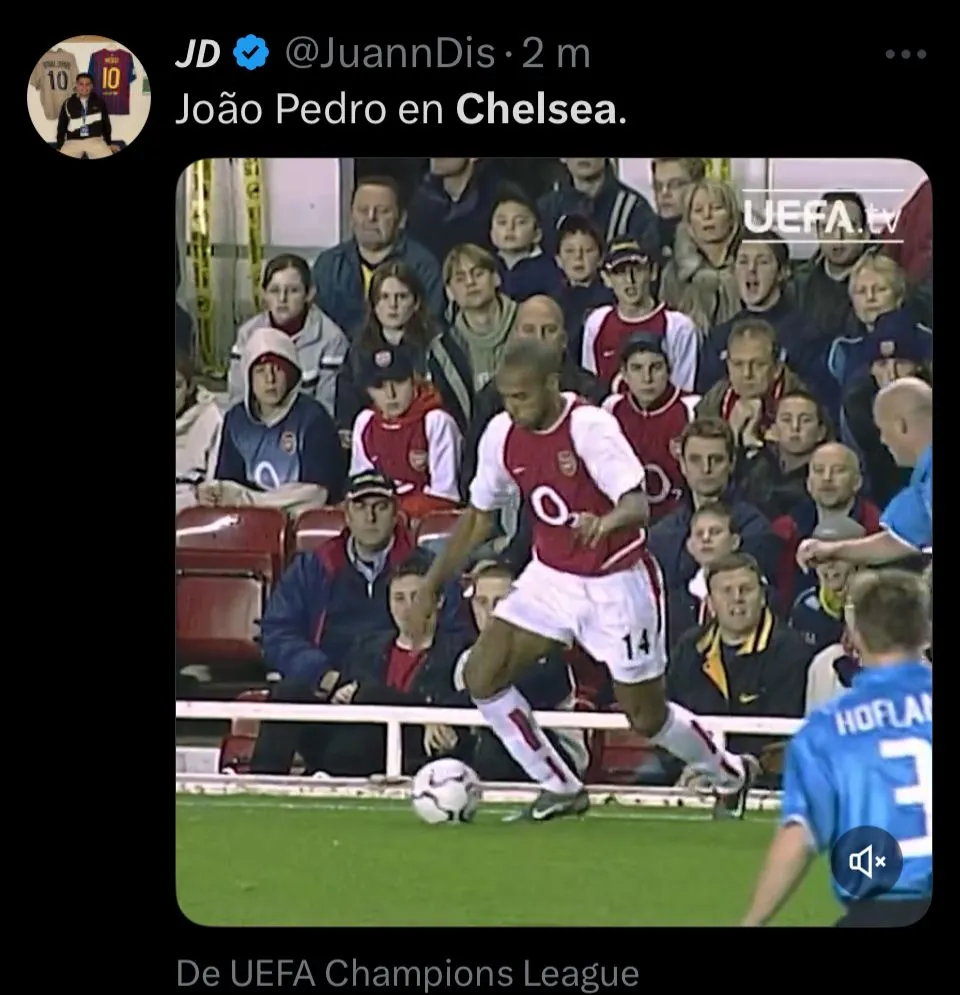Click the JD display name
The width and height of the screenshot is (960, 995).
tap(197, 53)
